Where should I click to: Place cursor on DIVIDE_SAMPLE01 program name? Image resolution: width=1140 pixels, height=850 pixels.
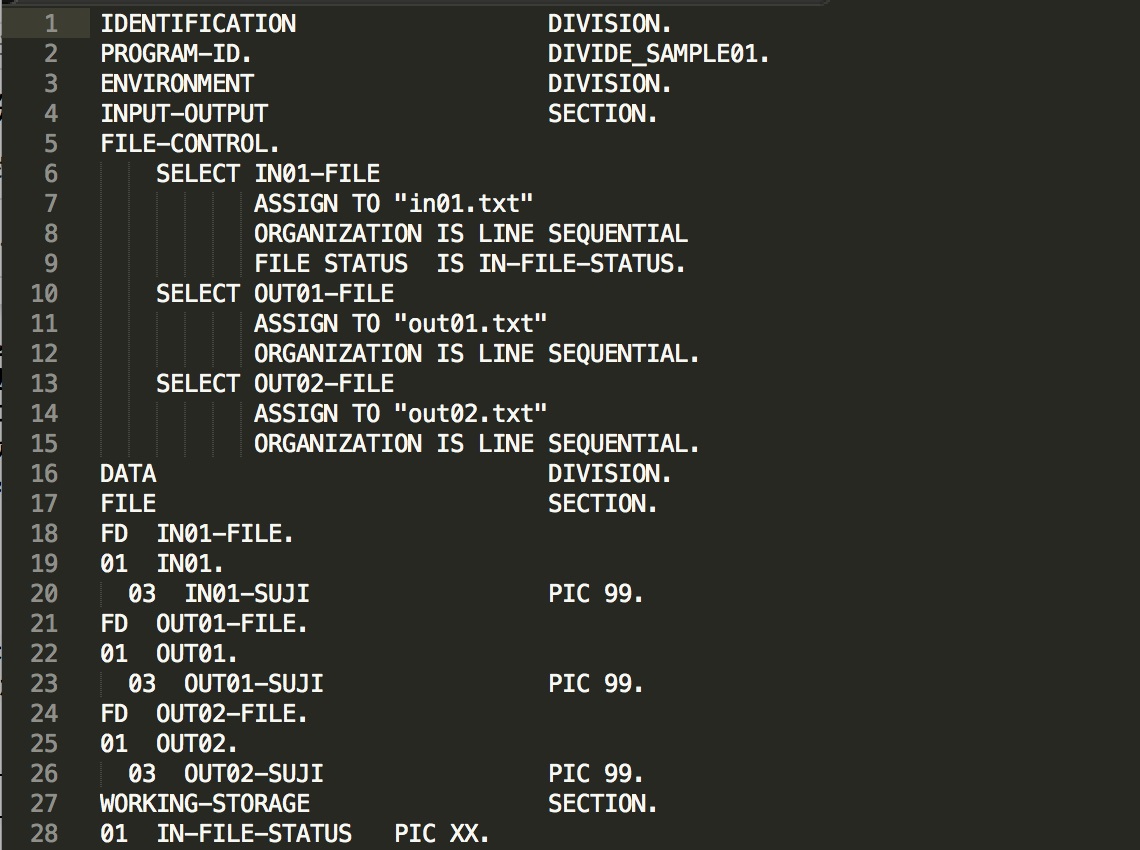pos(658,54)
